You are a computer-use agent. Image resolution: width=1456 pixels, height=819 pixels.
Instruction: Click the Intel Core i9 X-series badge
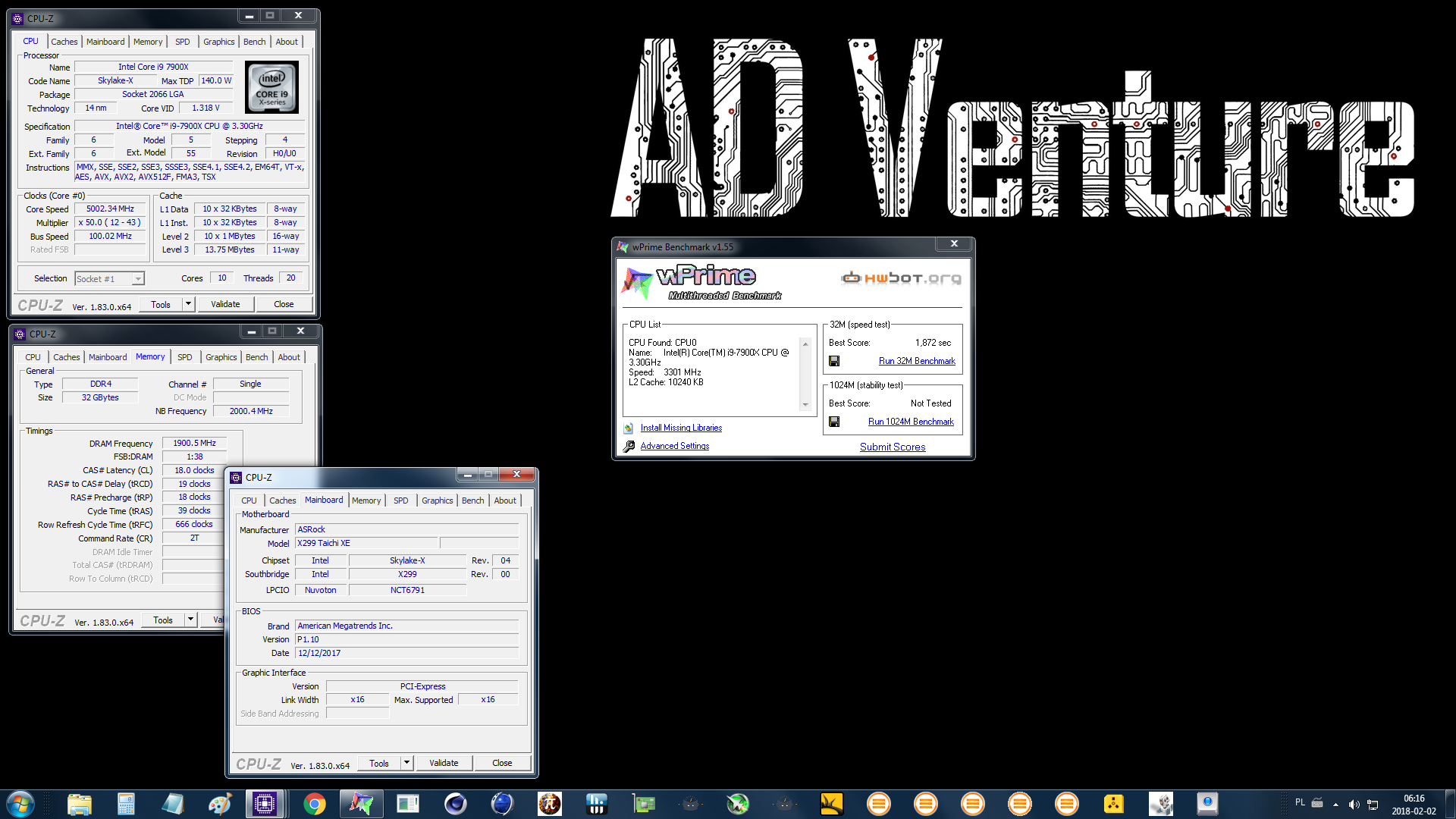[x=272, y=87]
